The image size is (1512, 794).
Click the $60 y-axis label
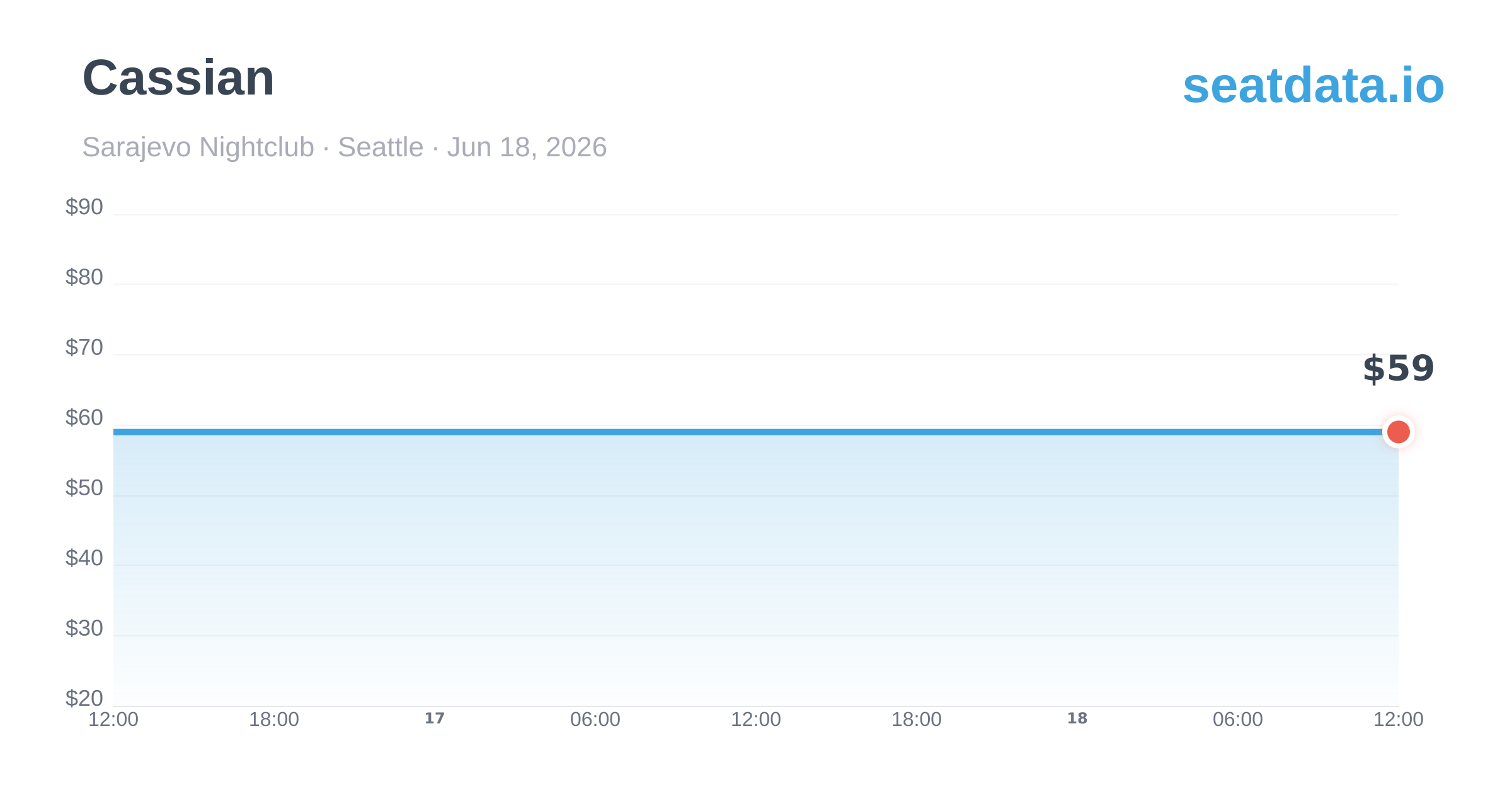tap(84, 418)
